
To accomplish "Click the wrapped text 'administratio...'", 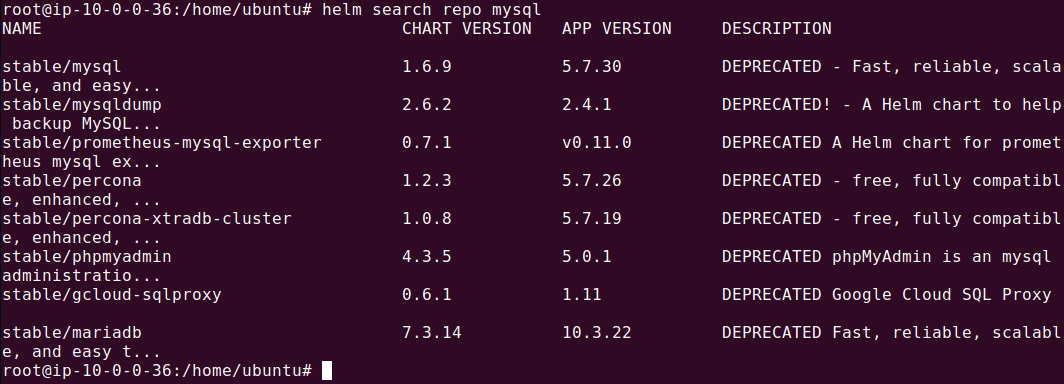I will point(82,275).
